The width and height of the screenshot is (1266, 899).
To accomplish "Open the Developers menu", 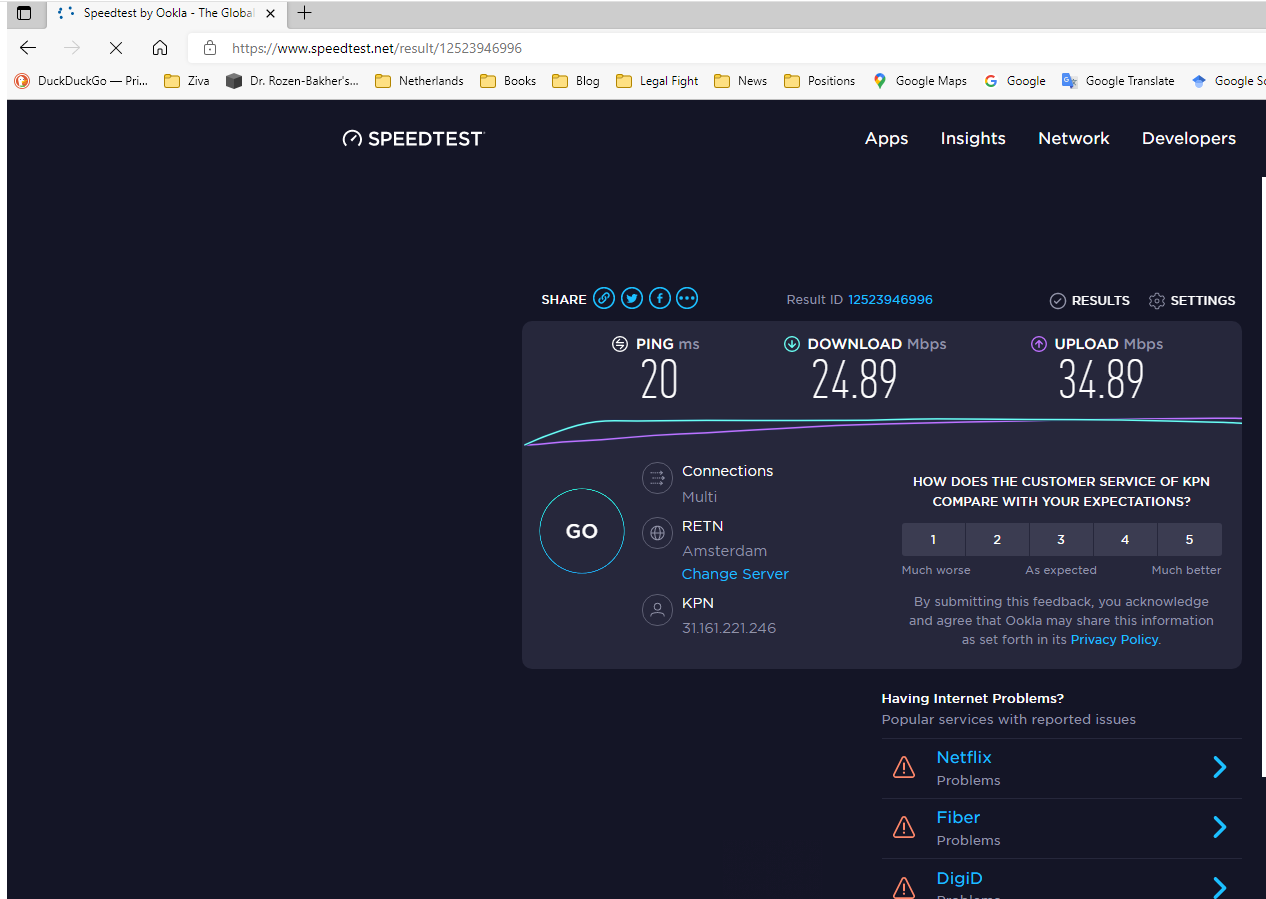I will [1189, 138].
